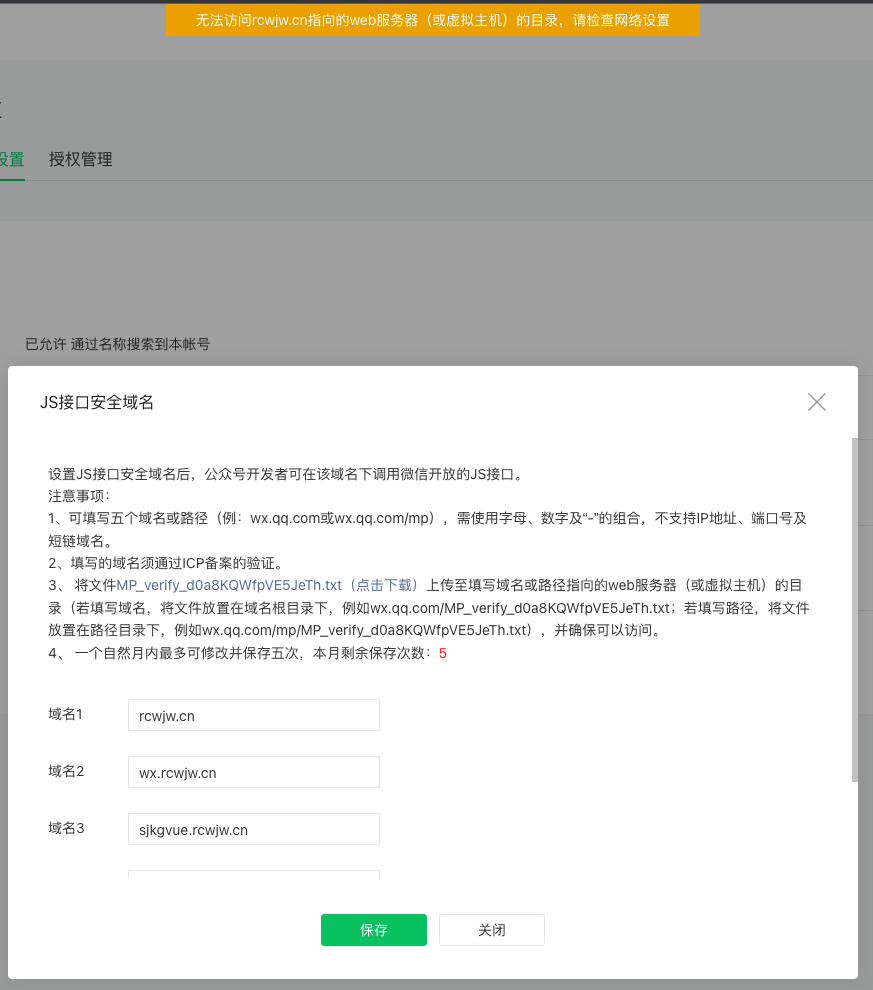Screen dimensions: 873x990
Task: Click the 域名3 label
Action: tap(66, 828)
